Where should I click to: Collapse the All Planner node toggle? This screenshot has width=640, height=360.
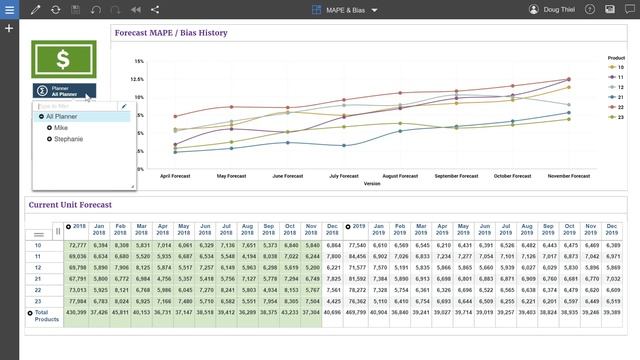(41, 117)
